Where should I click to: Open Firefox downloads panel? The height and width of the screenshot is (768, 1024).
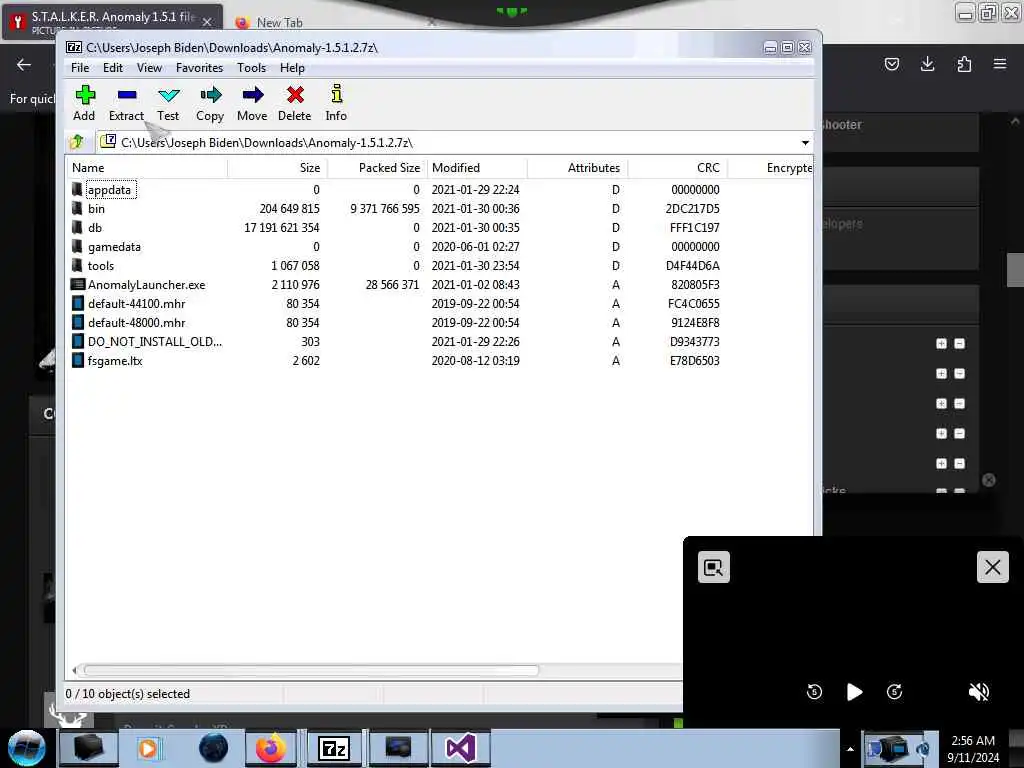pos(927,64)
